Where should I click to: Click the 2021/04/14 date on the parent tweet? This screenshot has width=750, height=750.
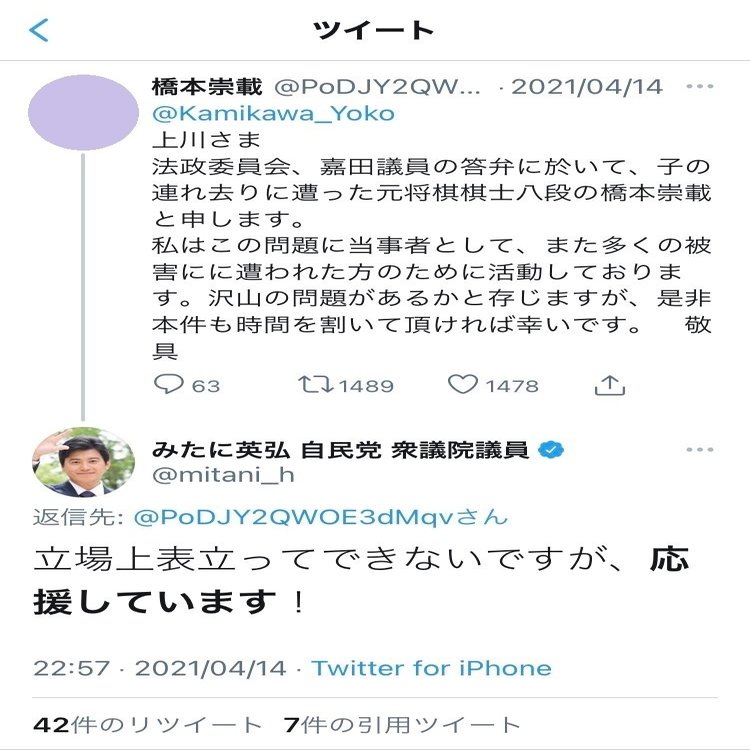point(587,87)
